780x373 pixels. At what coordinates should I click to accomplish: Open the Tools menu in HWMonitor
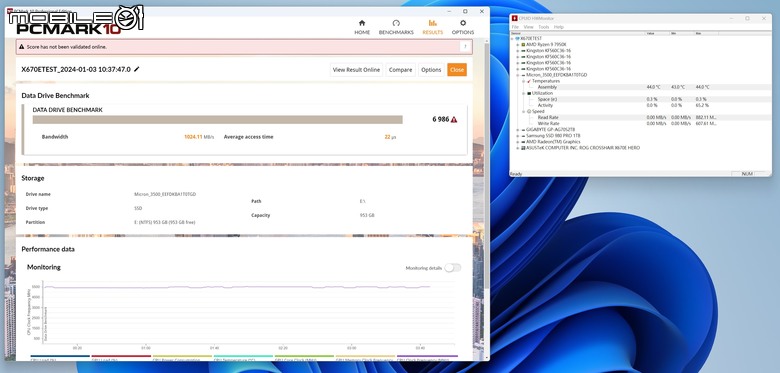(x=544, y=27)
